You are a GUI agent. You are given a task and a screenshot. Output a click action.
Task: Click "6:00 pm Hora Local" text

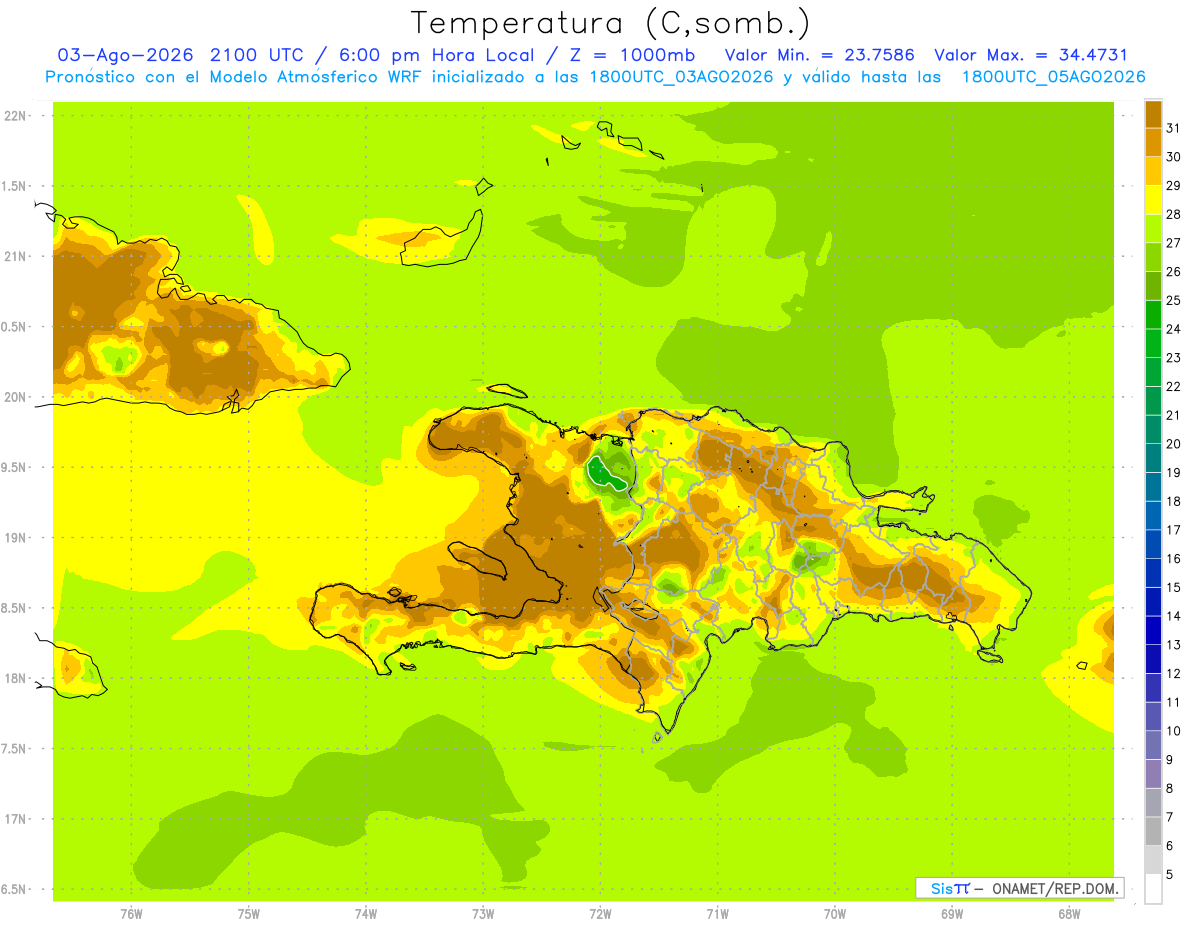435,55
